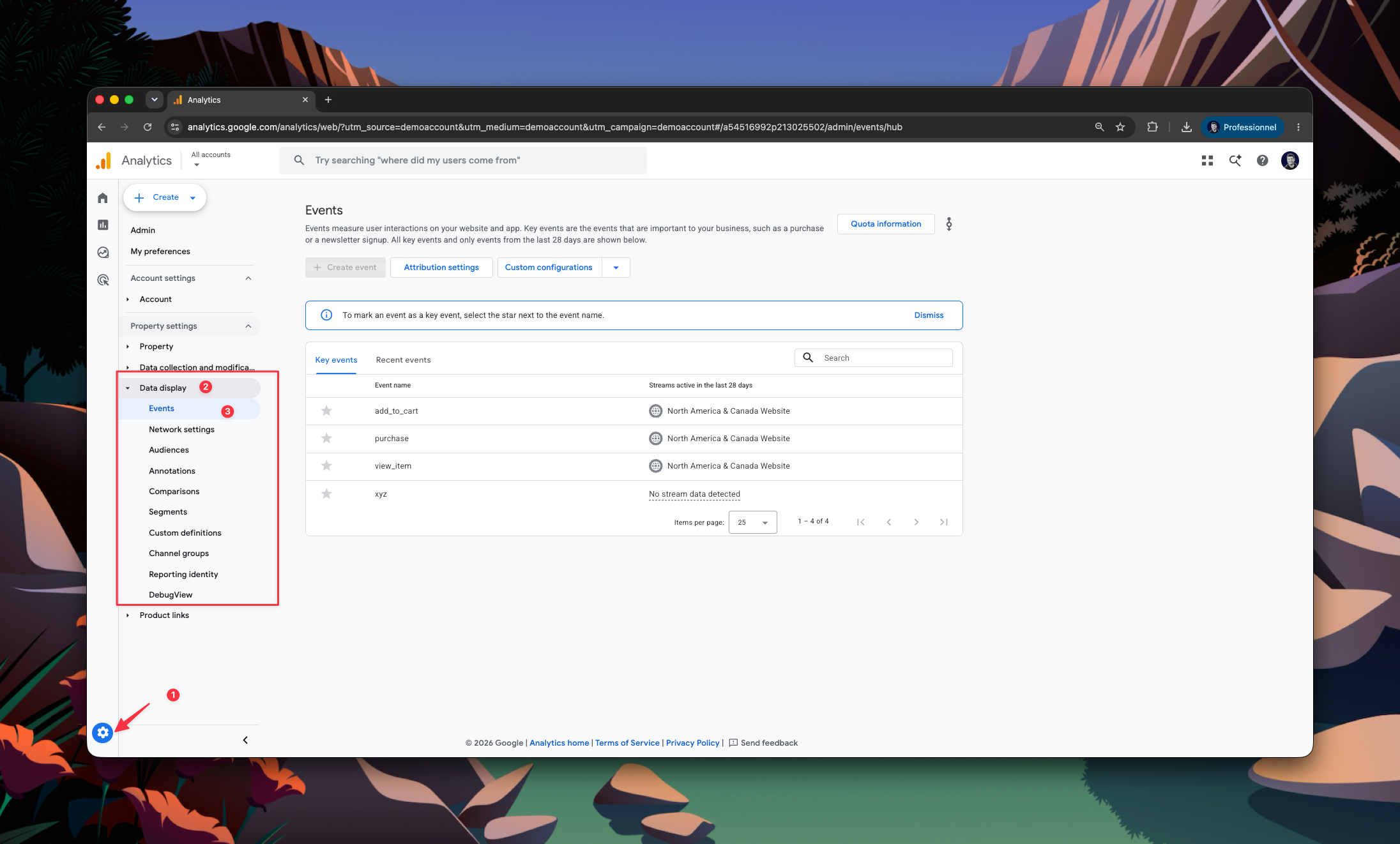This screenshot has width=1400, height=844.
Task: Focus the events Search field
Action: [x=873, y=358]
